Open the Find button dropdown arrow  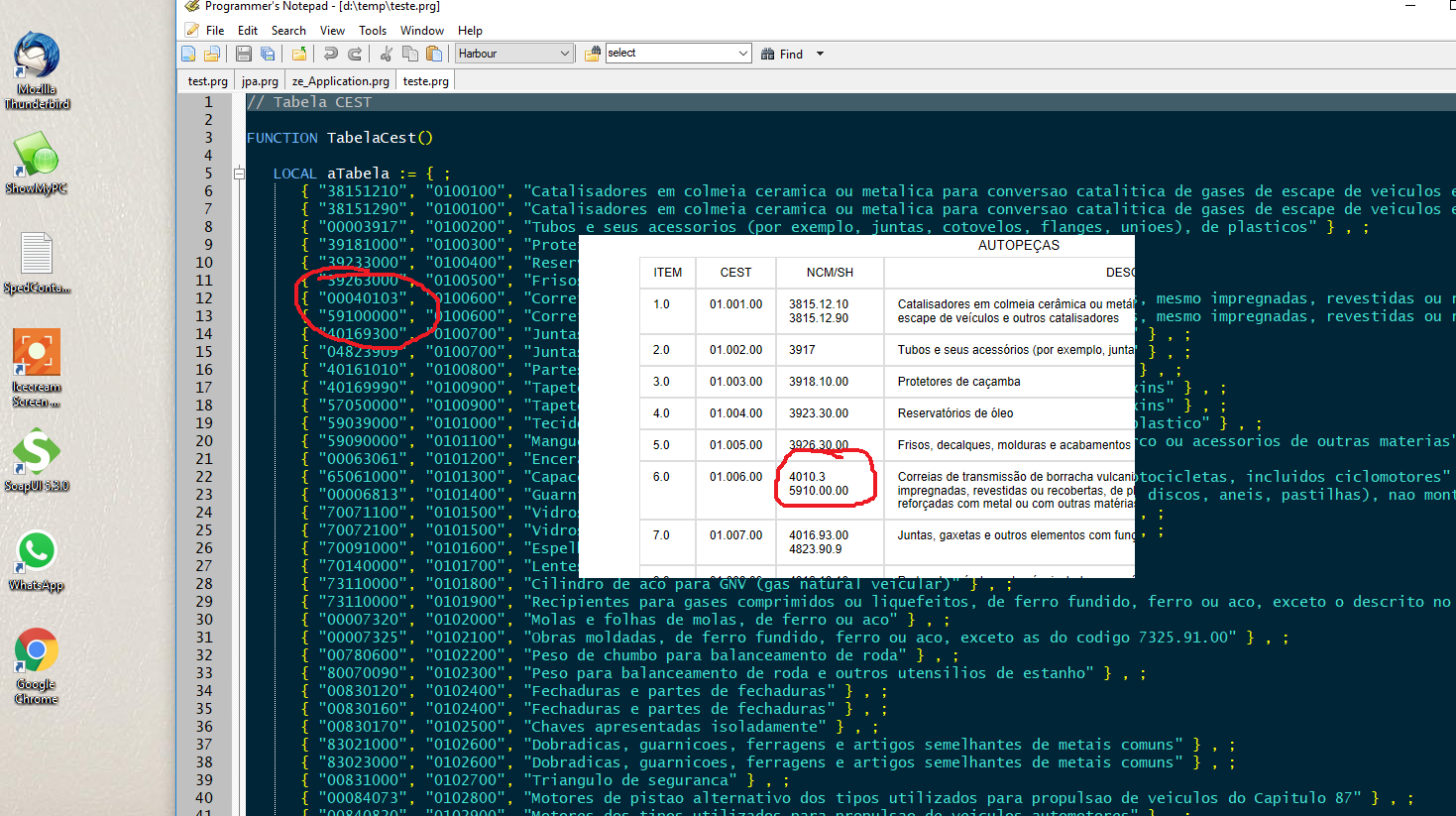point(820,54)
